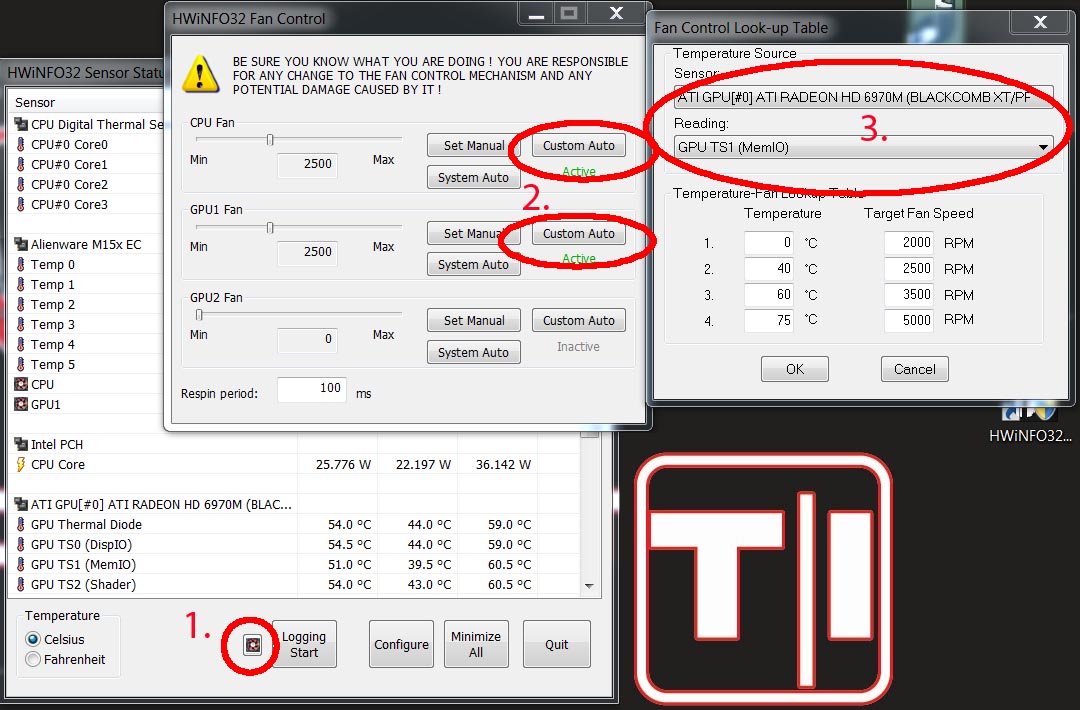
Task: Click the thermometer icon beside CPU#0 Core3
Action: pos(21,205)
